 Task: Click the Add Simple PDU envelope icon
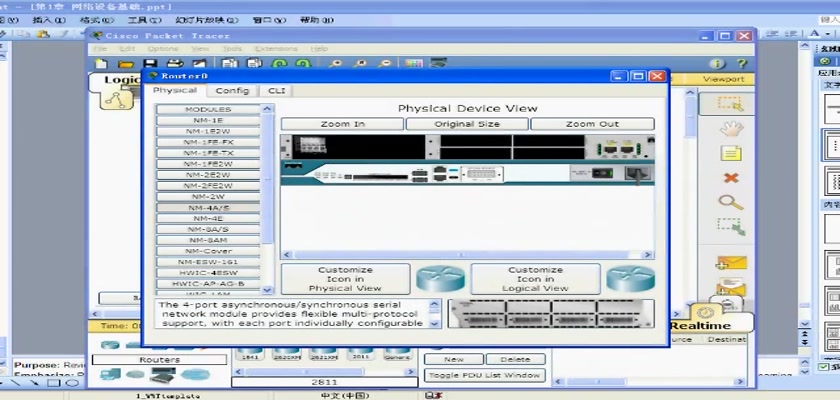point(731,262)
